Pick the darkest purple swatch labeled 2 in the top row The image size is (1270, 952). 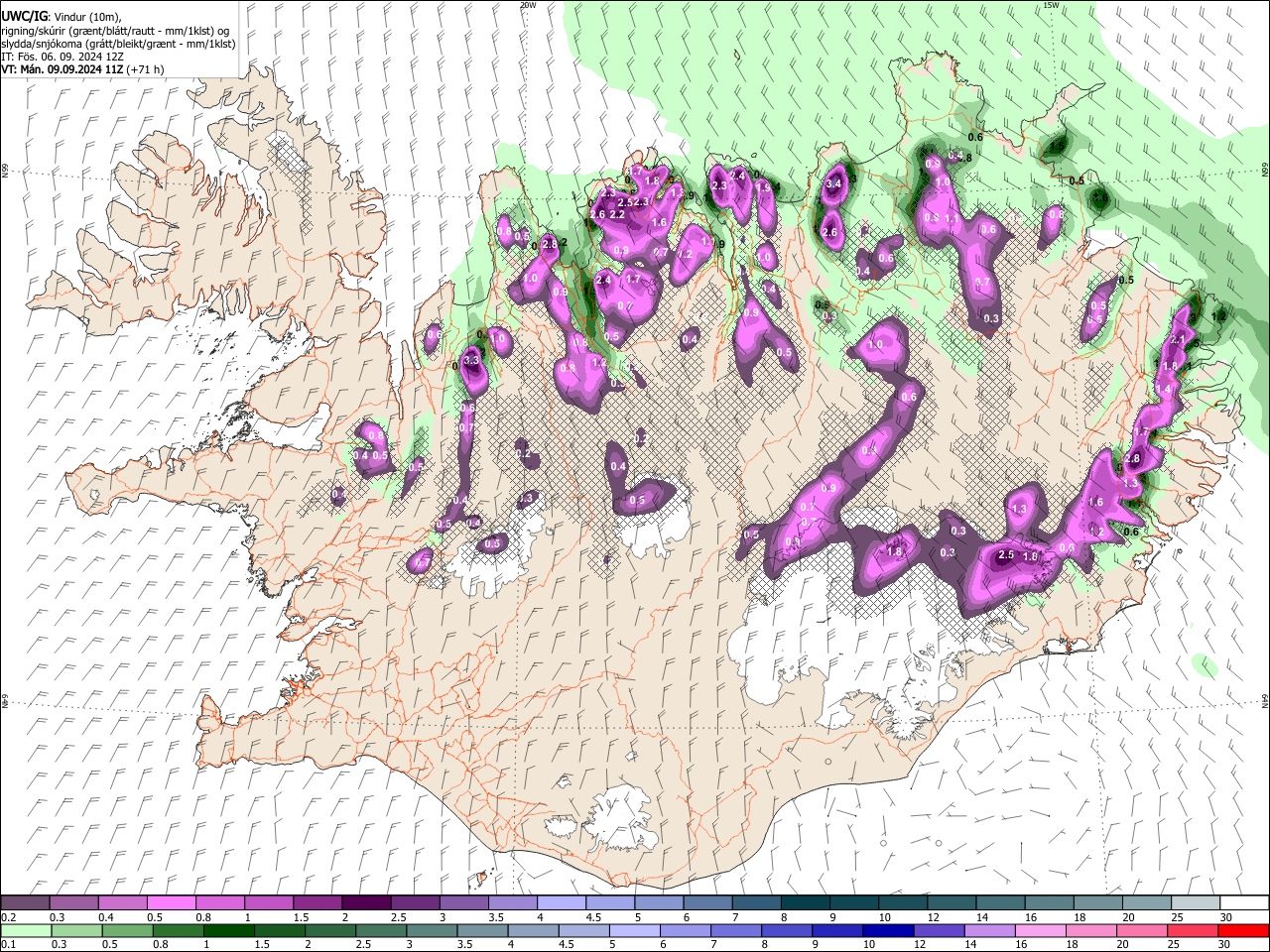[366, 903]
